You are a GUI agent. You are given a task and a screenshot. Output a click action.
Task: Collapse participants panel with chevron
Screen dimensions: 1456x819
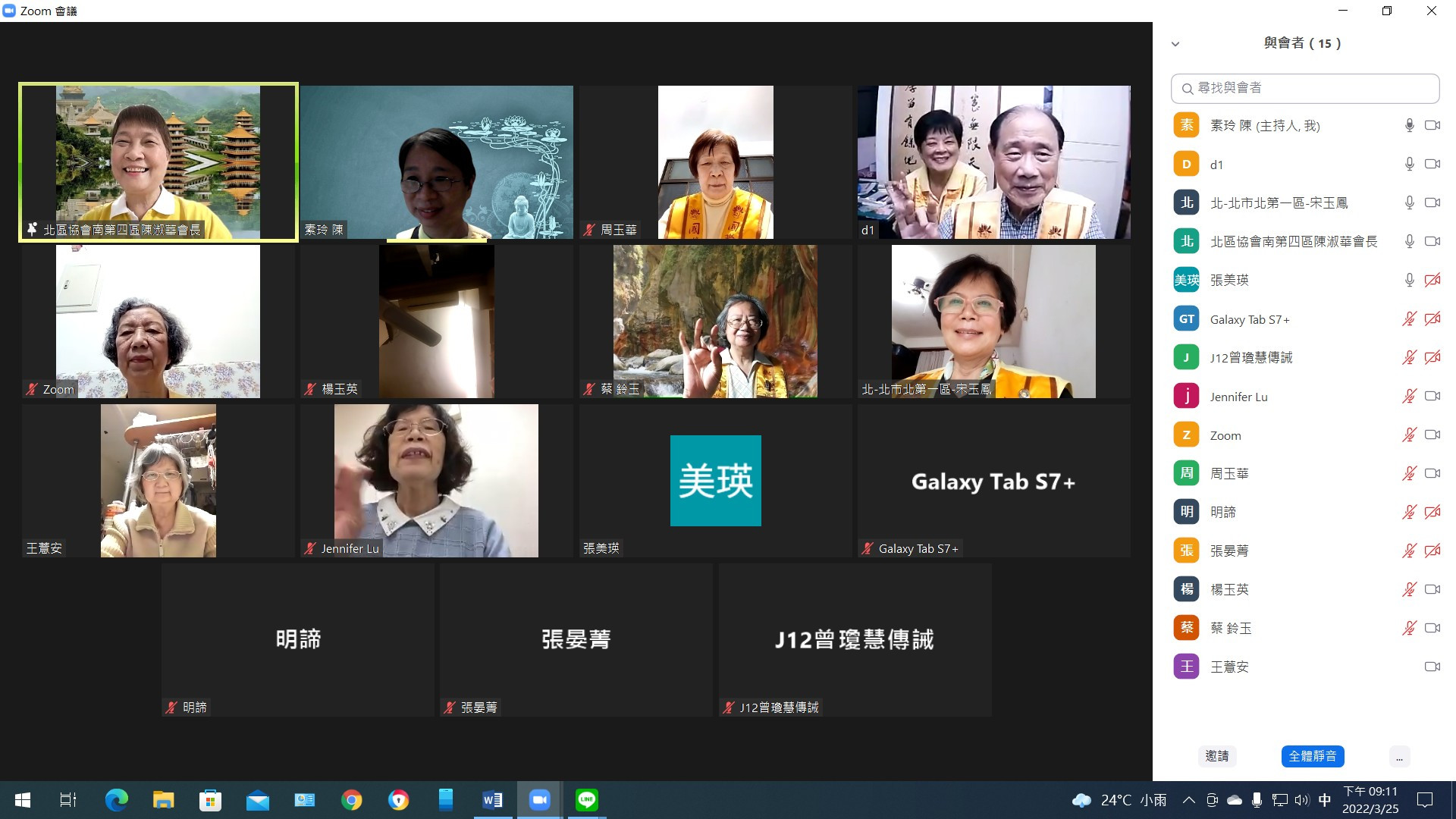pyautogui.click(x=1175, y=44)
